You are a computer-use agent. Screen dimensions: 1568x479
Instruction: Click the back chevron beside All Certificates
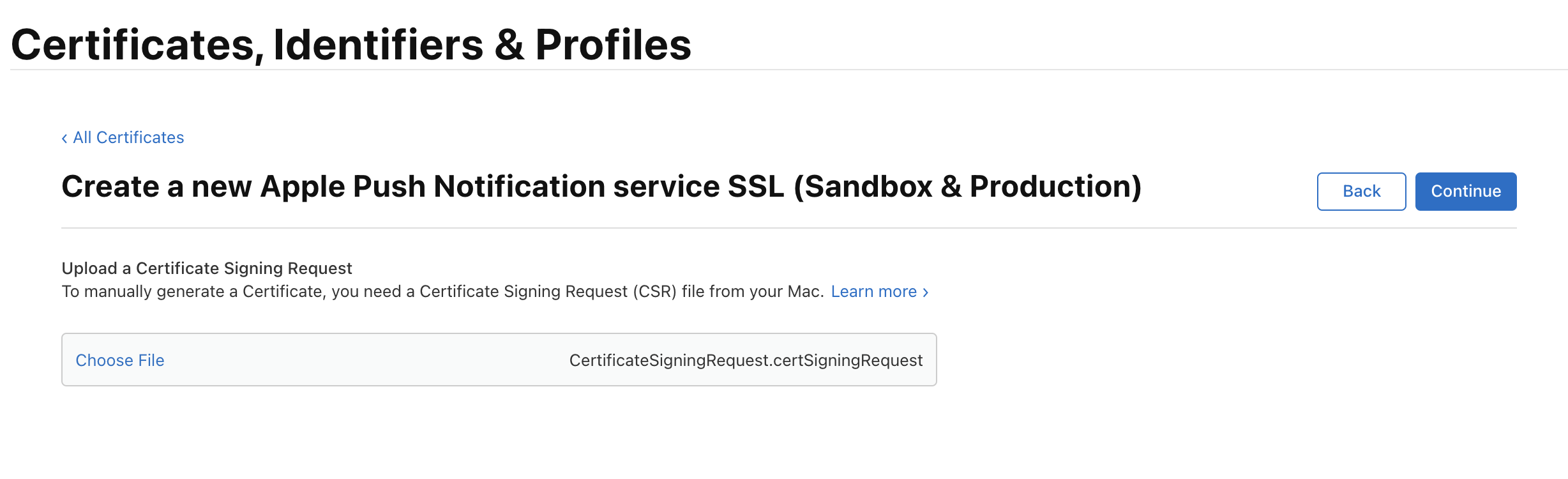point(64,139)
